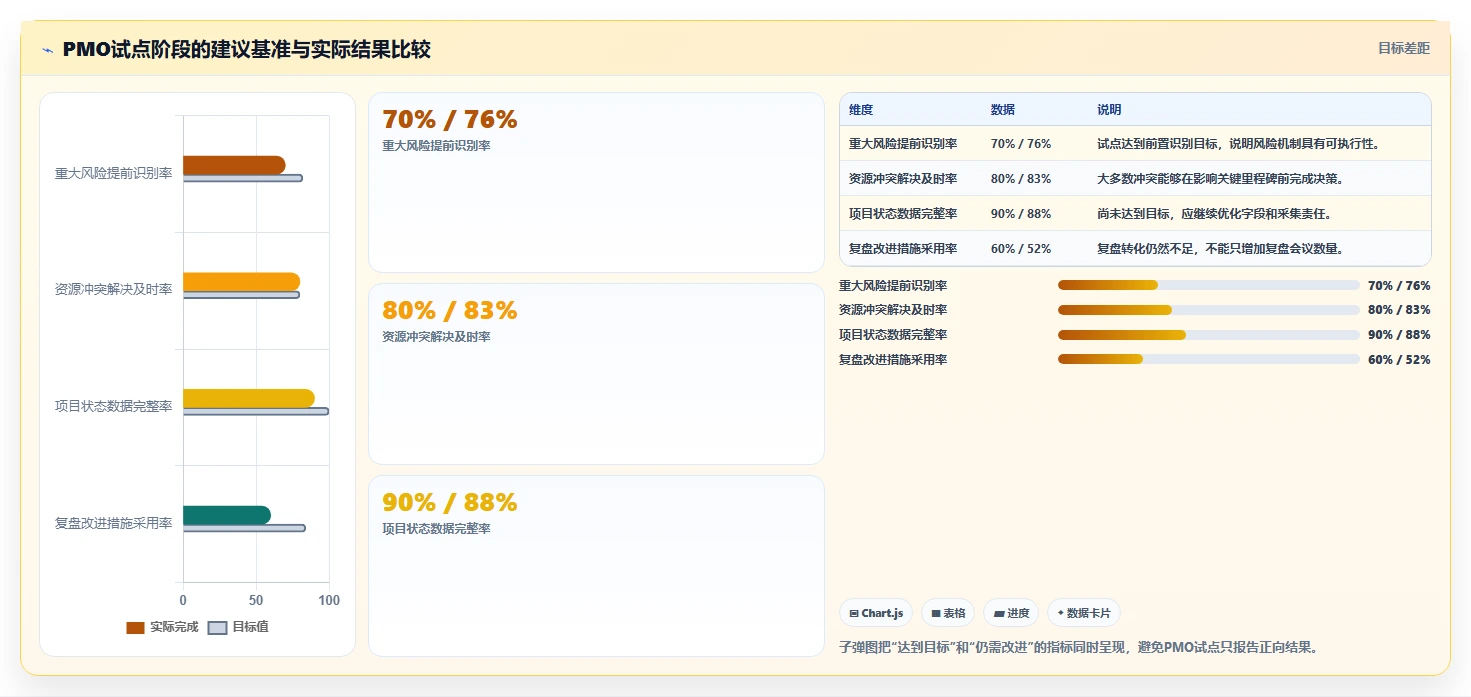Click 70% / 76% beside the progress bar
Image resolution: width=1471 pixels, height=697 pixels.
[1399, 285]
